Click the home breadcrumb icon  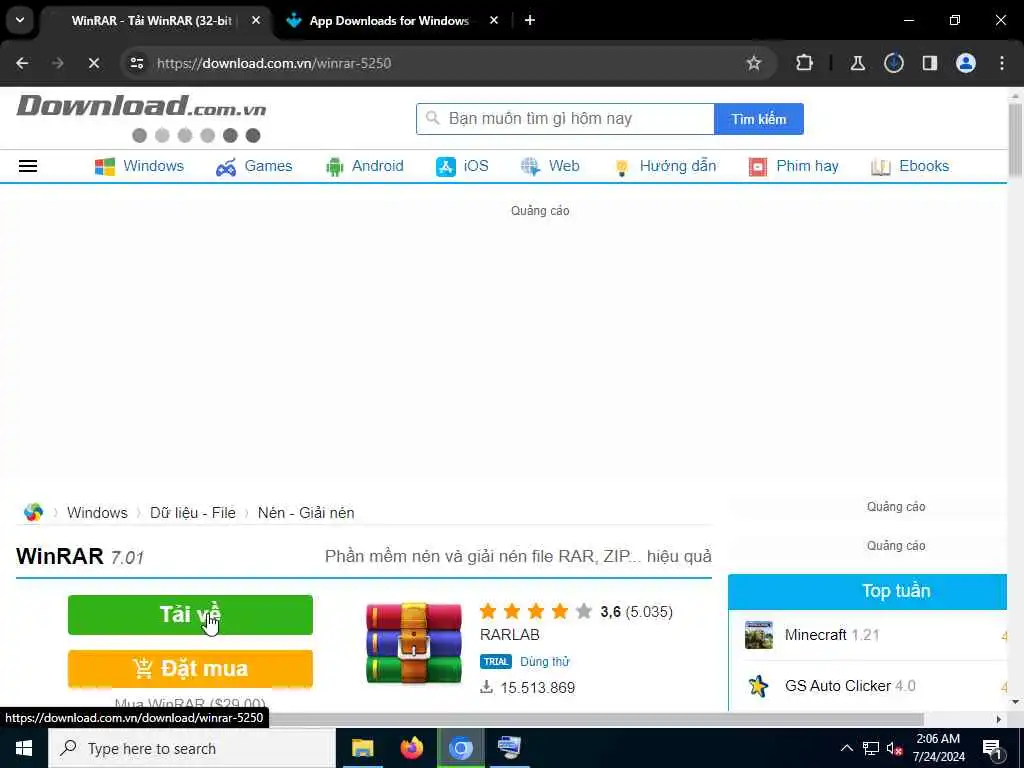pyautogui.click(x=33, y=513)
